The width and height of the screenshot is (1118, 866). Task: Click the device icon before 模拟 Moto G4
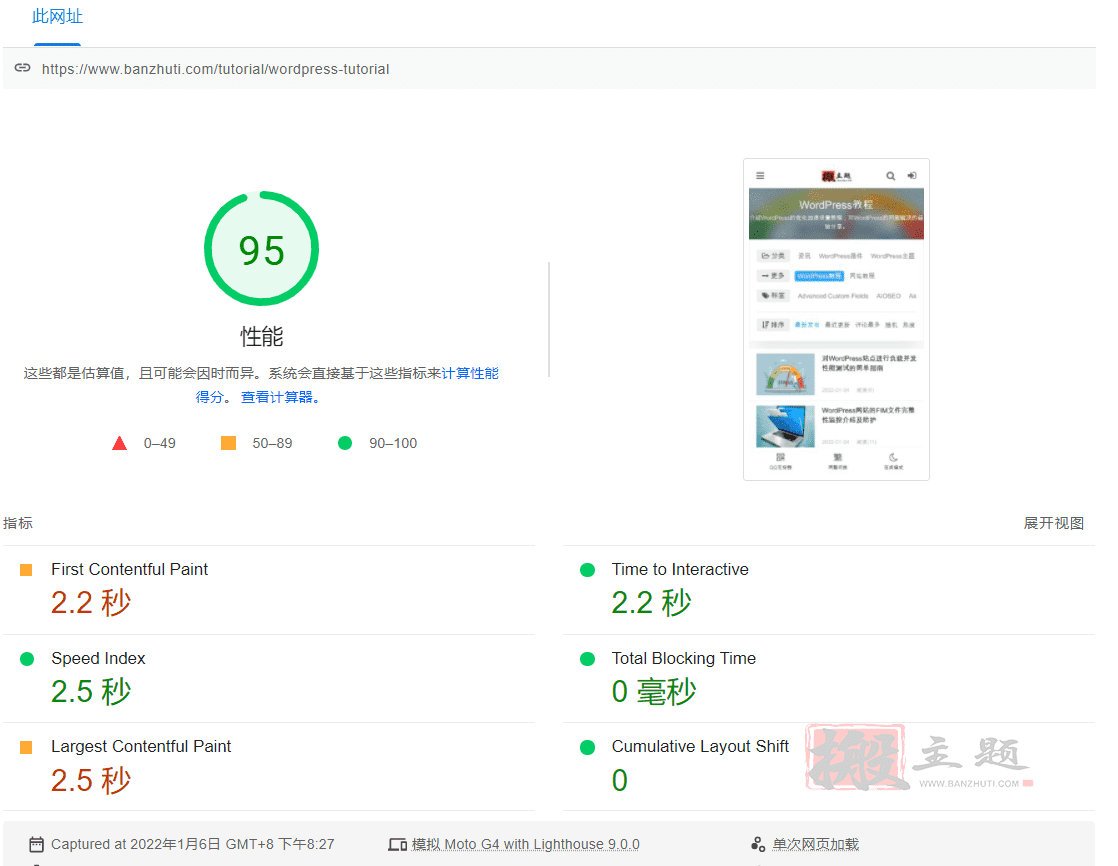click(398, 845)
